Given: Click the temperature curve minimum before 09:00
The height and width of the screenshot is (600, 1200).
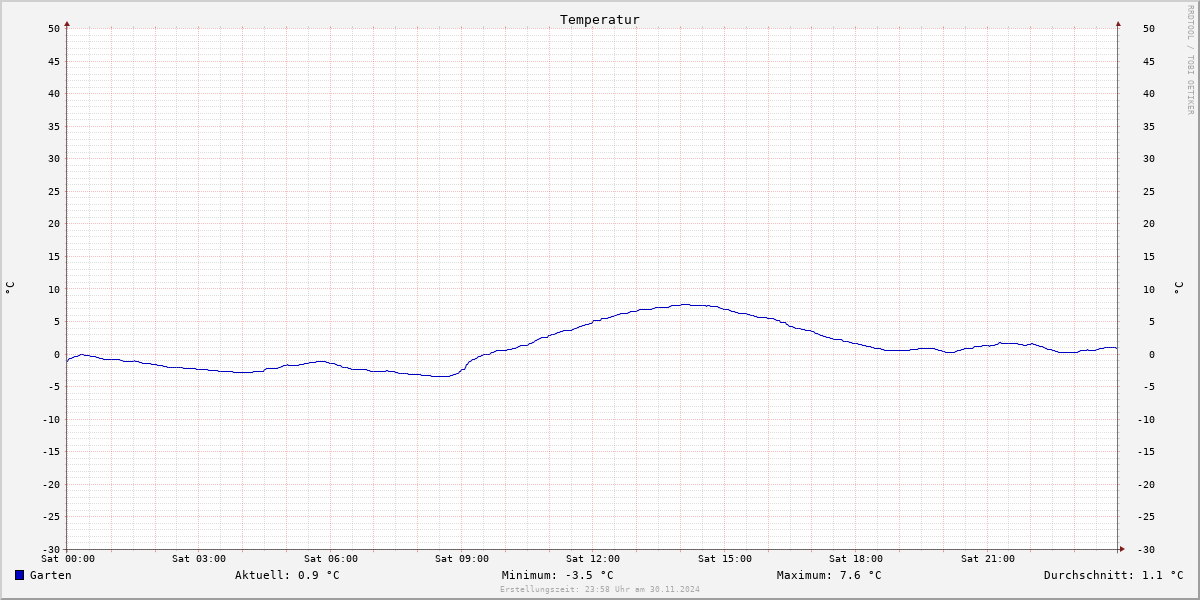Looking at the screenshot, I should click(x=440, y=376).
